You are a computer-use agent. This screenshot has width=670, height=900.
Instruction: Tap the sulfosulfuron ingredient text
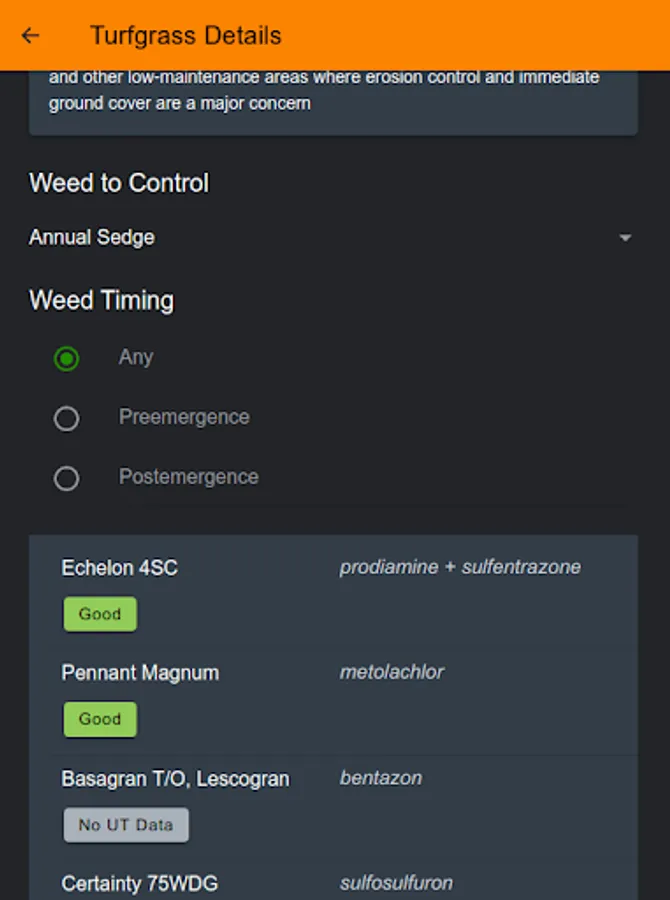click(x=396, y=882)
